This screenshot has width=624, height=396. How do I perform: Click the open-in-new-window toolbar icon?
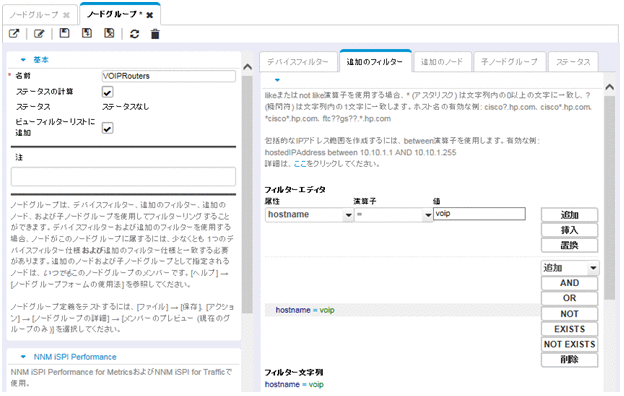pyautogui.click(x=14, y=33)
